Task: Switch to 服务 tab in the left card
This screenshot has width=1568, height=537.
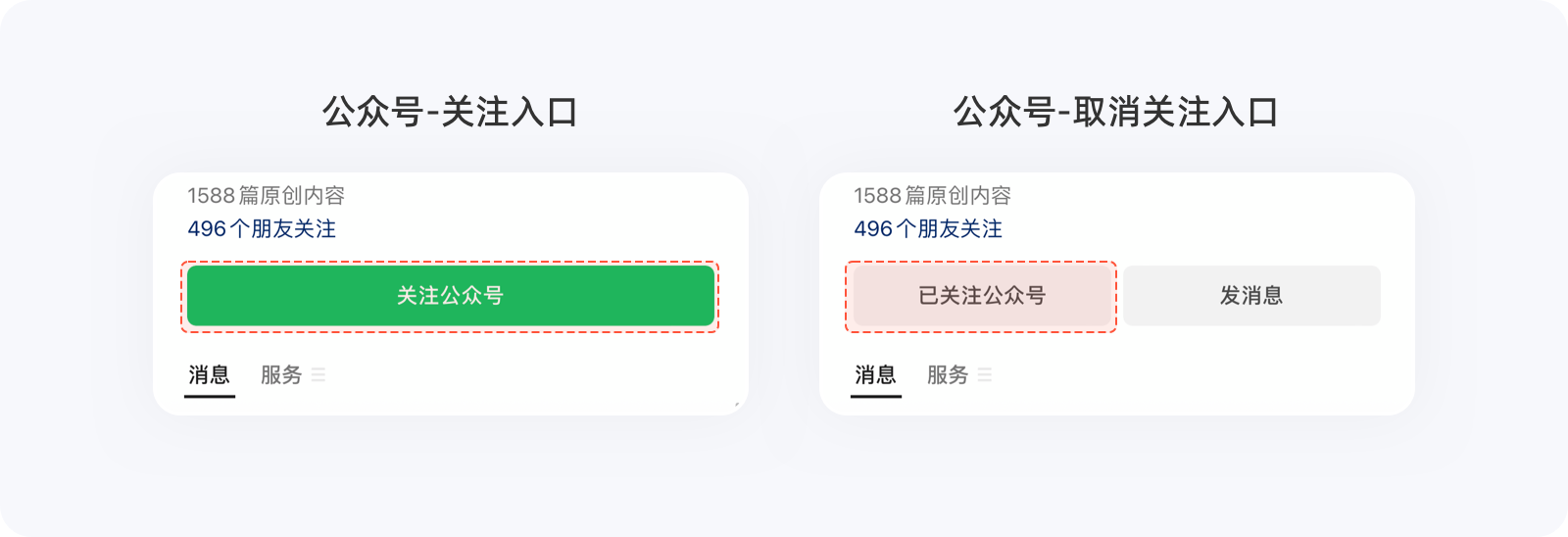Action: [281, 374]
